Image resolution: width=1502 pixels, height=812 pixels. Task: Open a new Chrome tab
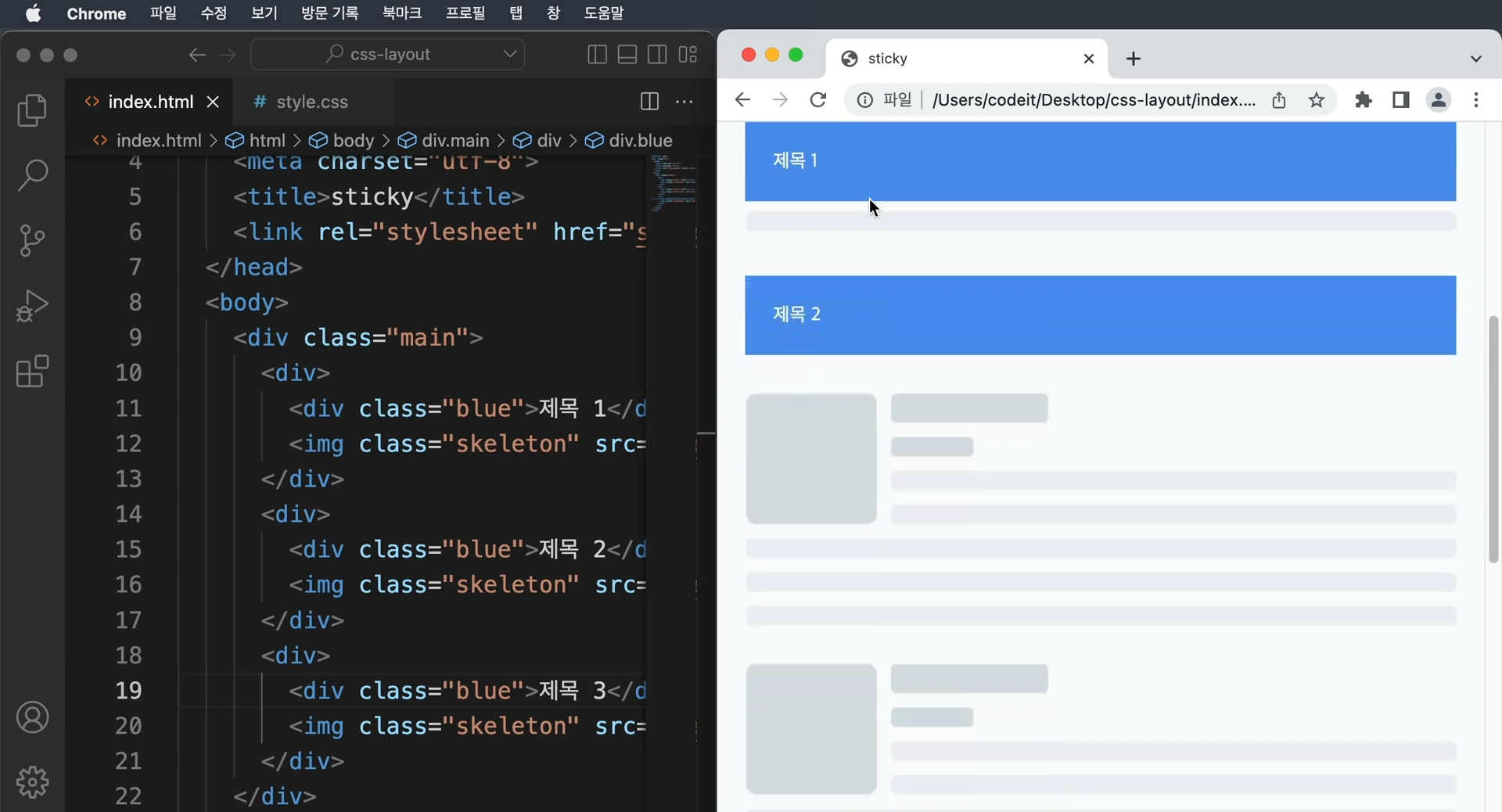(x=1134, y=59)
